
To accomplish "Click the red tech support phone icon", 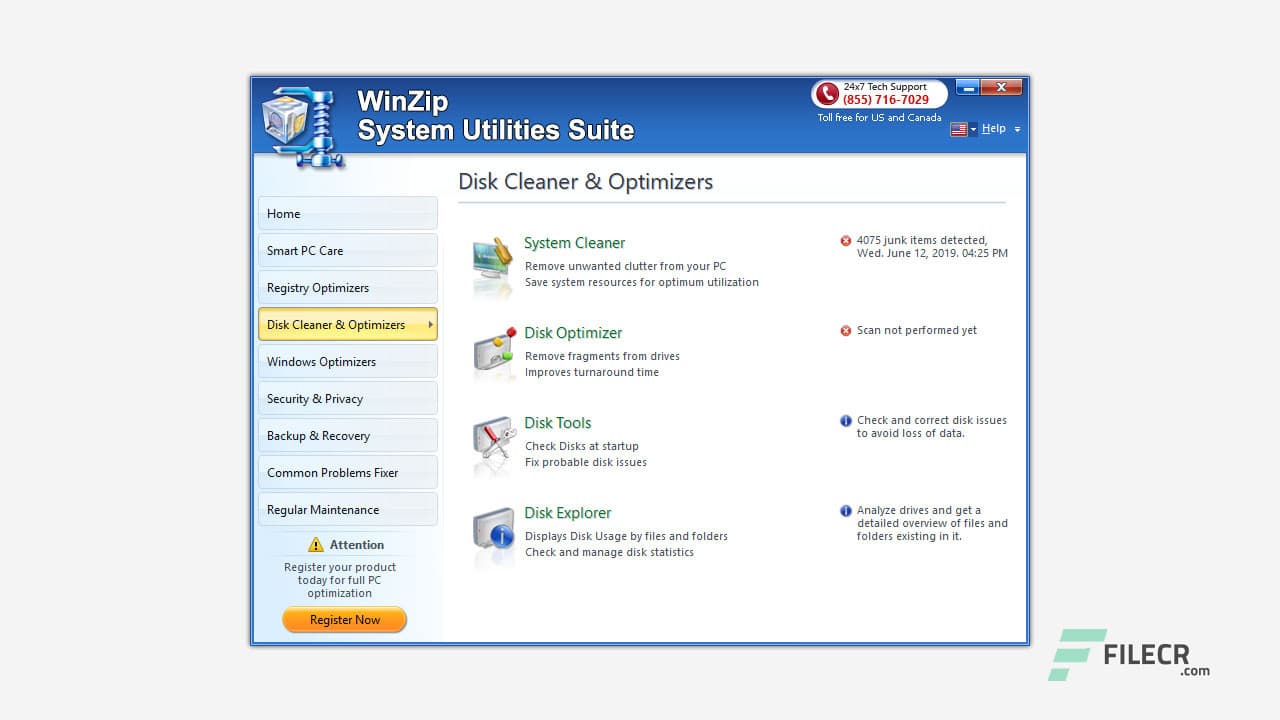I will click(x=827, y=95).
